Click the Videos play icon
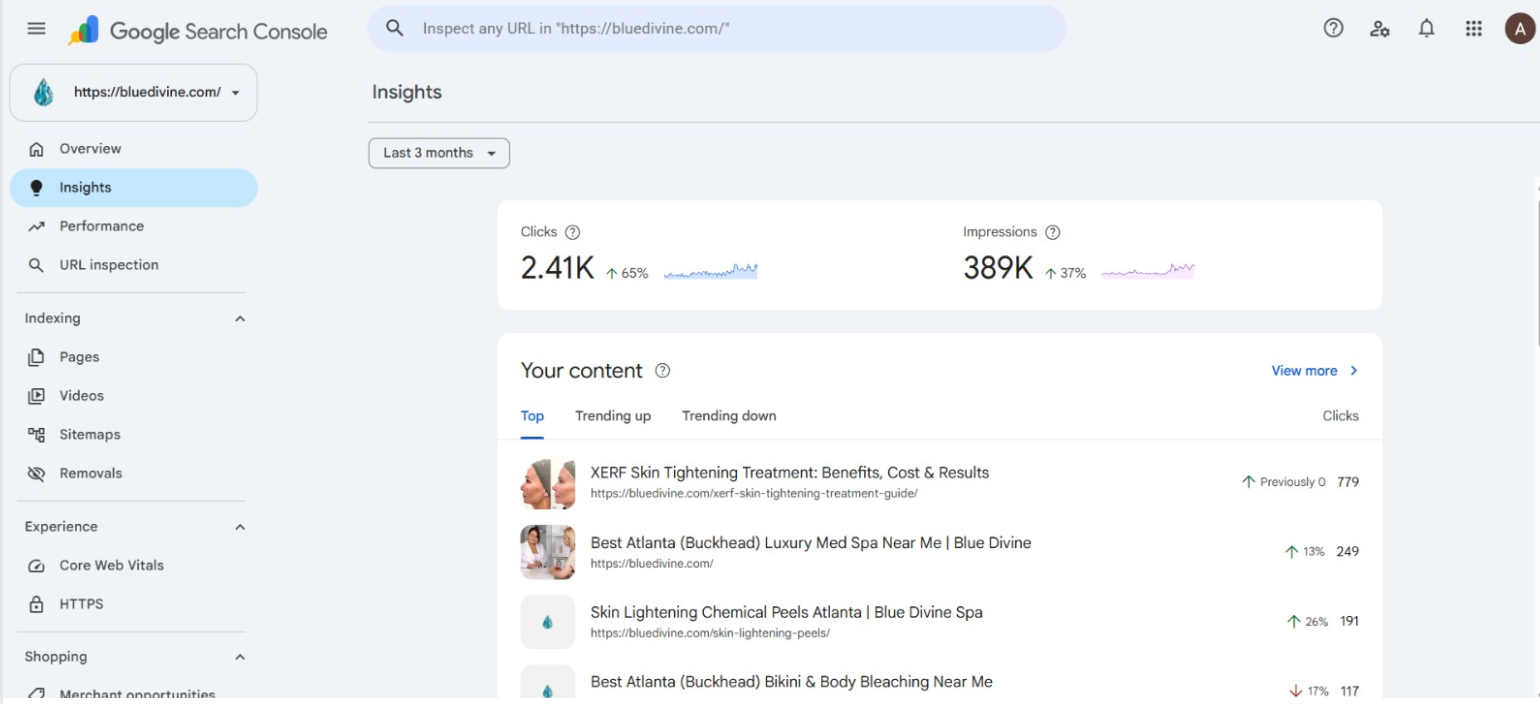 point(37,396)
